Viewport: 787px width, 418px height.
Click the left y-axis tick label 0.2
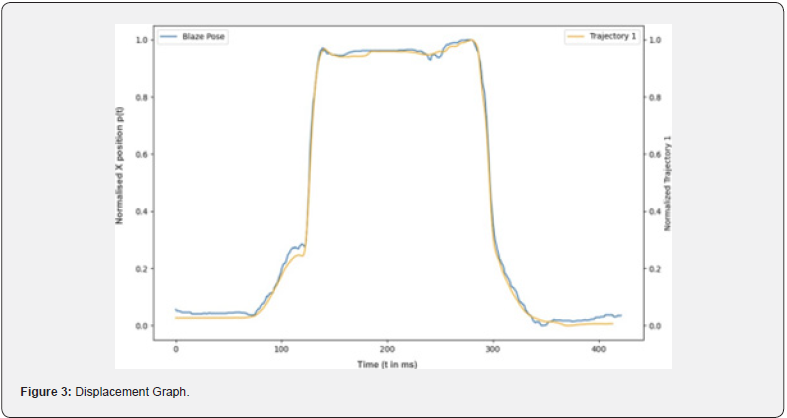[141, 269]
